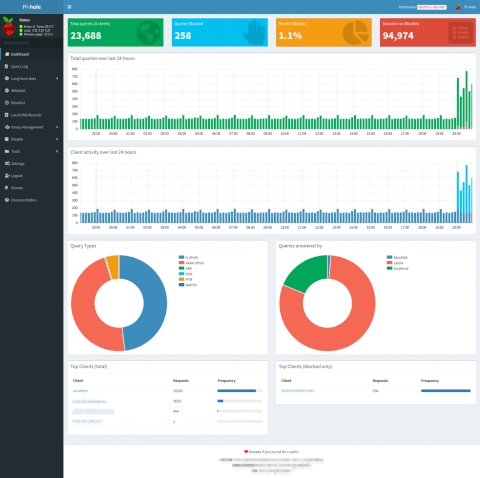Toggle blocklist legend entry in Queries answered by
The width and height of the screenshot is (480, 478).
(x=397, y=257)
